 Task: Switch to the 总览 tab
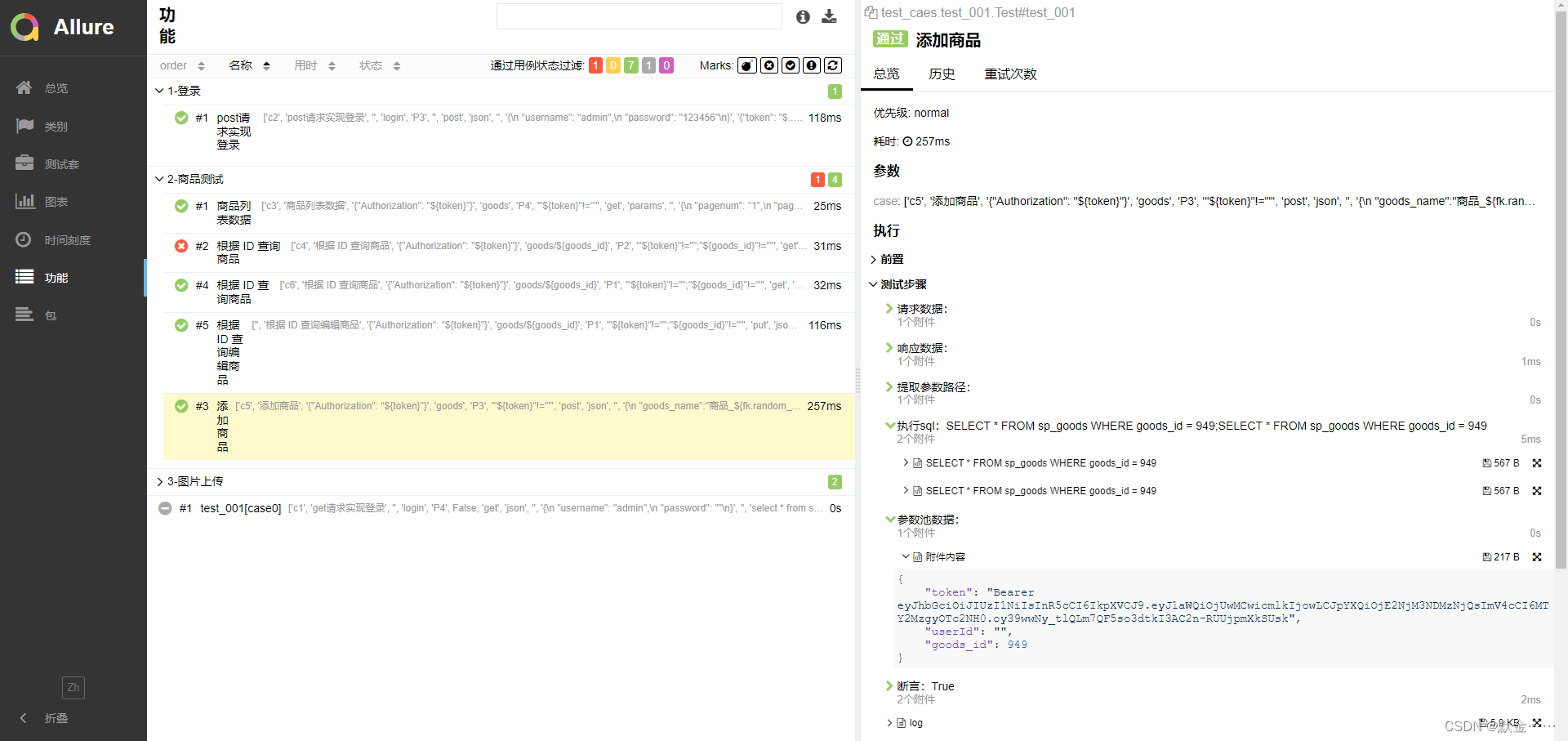pos(886,74)
